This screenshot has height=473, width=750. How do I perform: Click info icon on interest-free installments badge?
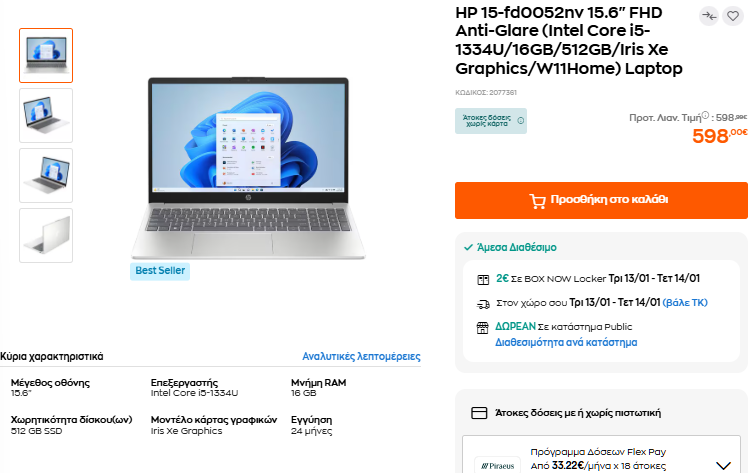pos(521,121)
